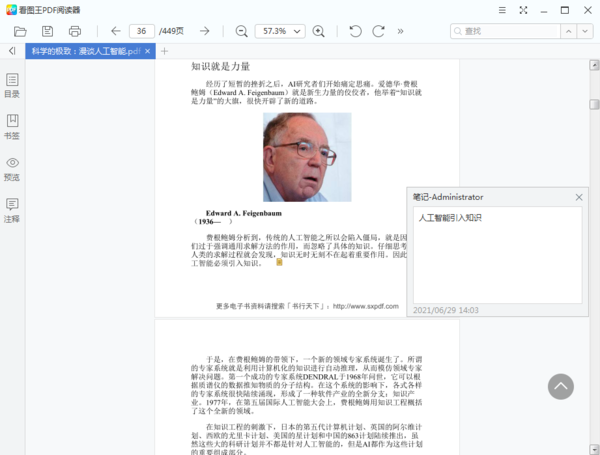Collapse sidebar with the left chevron
Viewport: 600px width, 455px height.
tap(12, 51)
